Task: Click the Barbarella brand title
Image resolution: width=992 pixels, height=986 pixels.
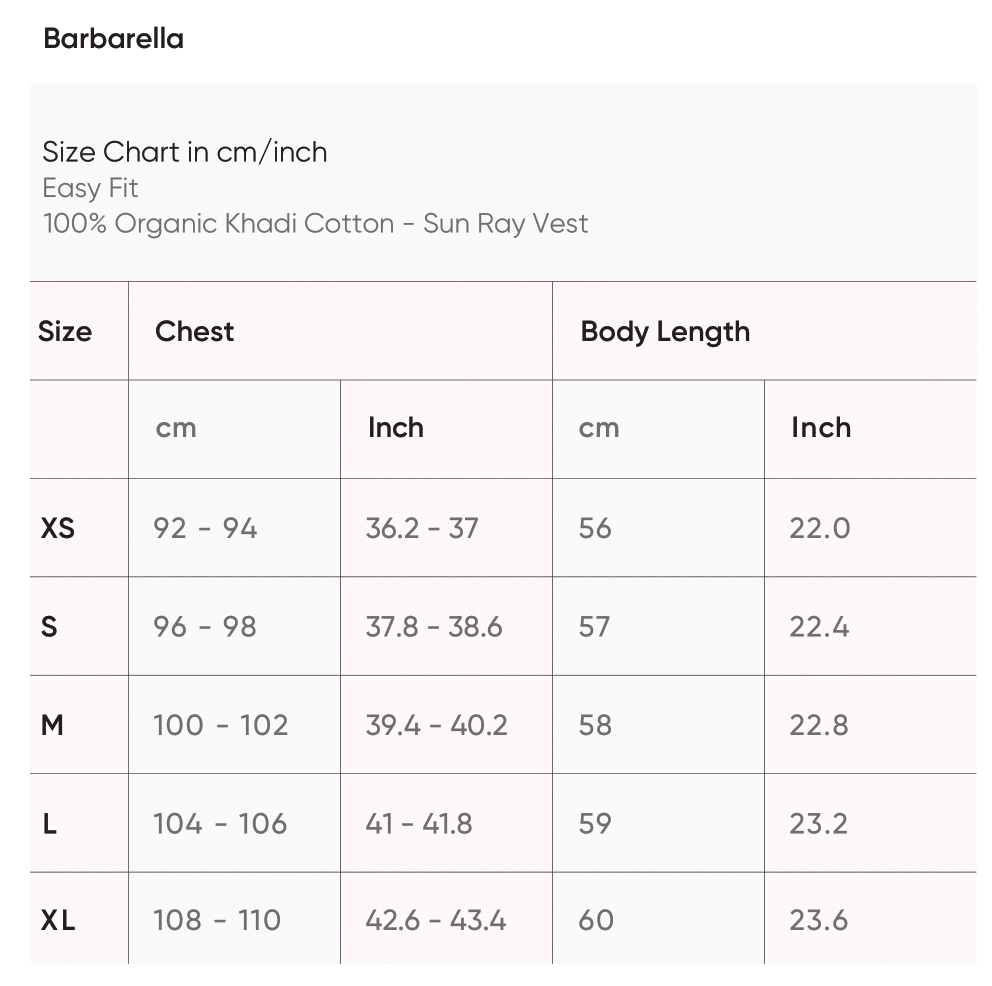Action: click(x=113, y=39)
